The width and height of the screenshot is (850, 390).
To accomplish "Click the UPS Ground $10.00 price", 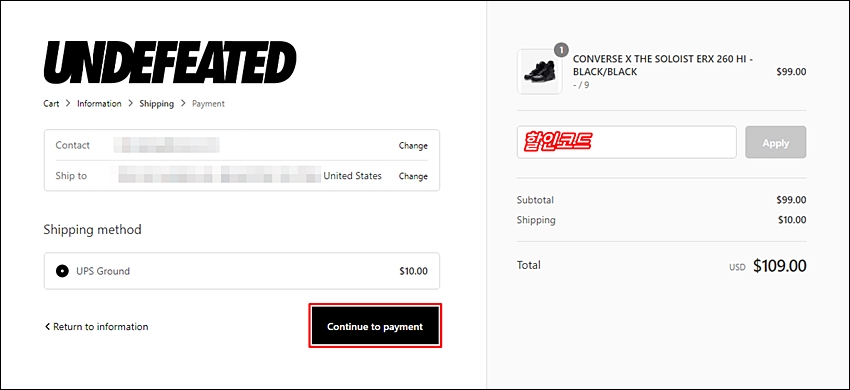I will point(414,271).
